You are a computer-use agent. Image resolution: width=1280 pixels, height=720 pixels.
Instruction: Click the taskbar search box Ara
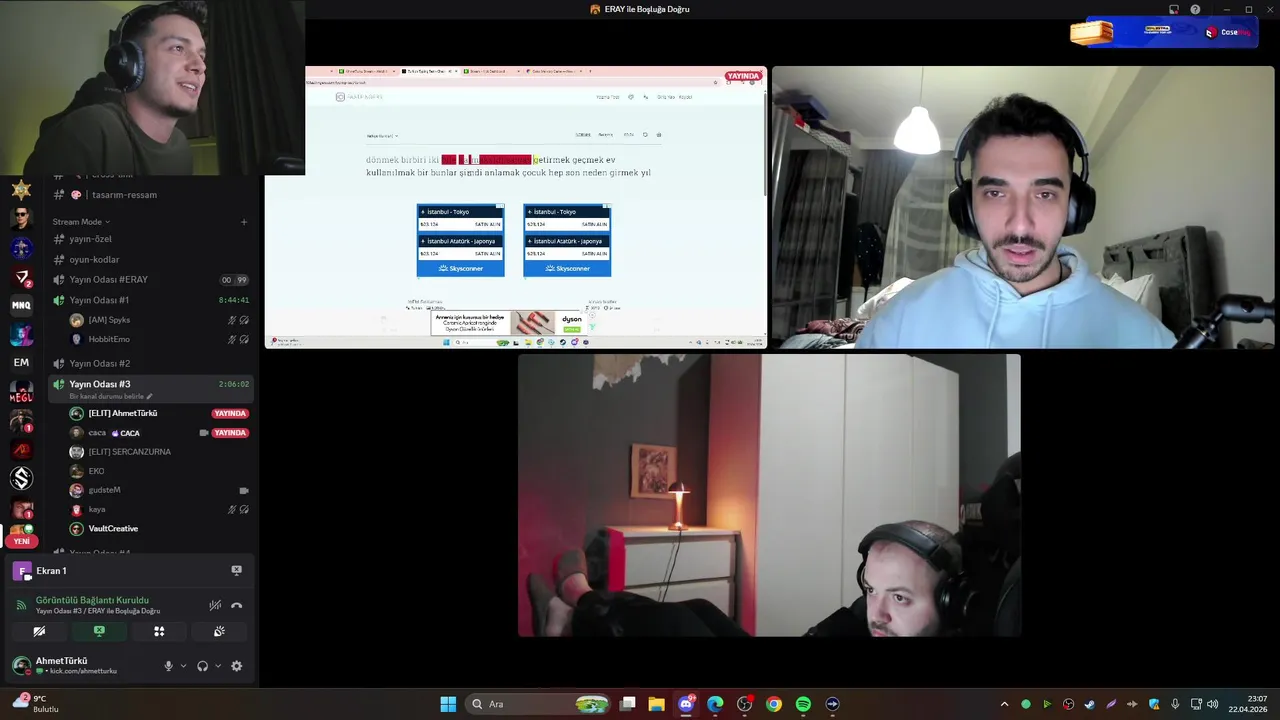click(540, 704)
